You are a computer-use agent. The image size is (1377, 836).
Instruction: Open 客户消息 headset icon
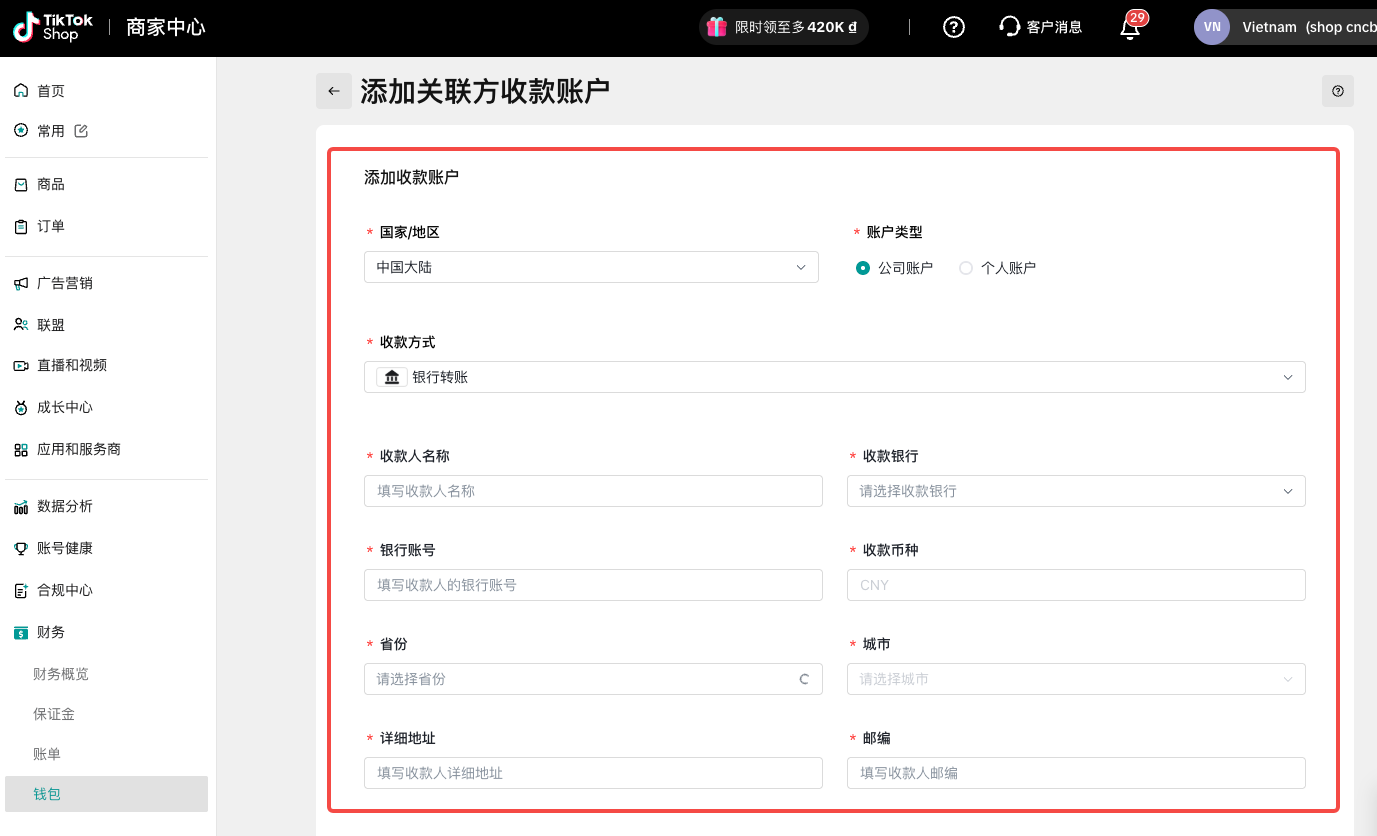click(1009, 27)
